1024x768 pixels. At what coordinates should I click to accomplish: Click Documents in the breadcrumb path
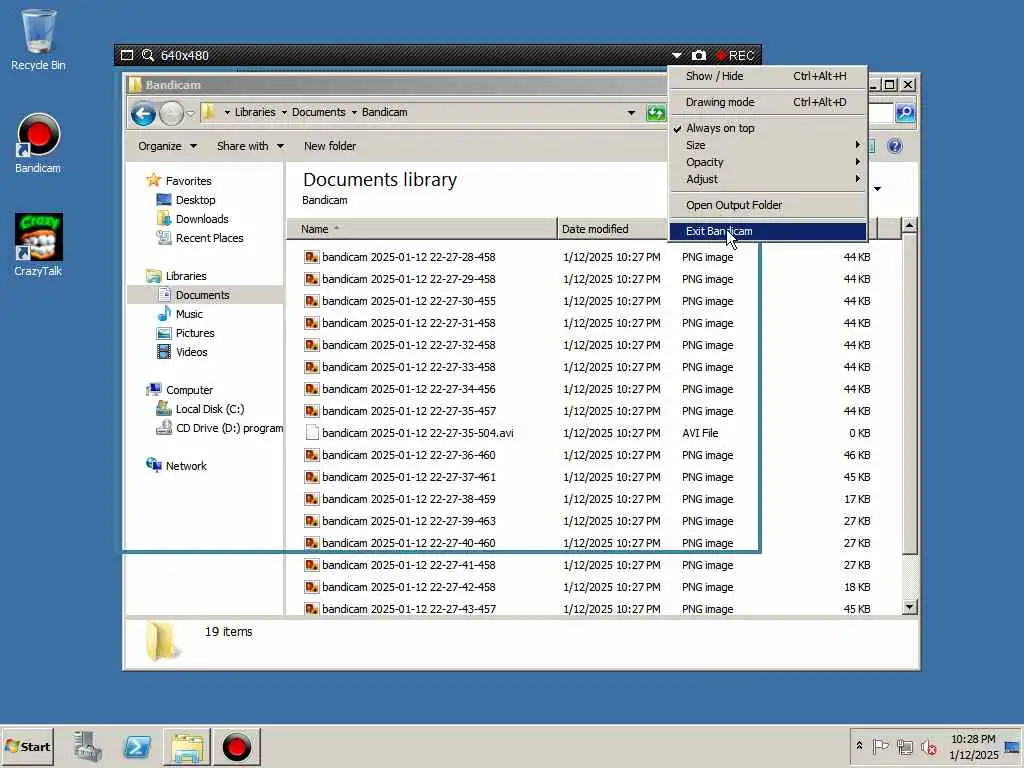coord(319,112)
